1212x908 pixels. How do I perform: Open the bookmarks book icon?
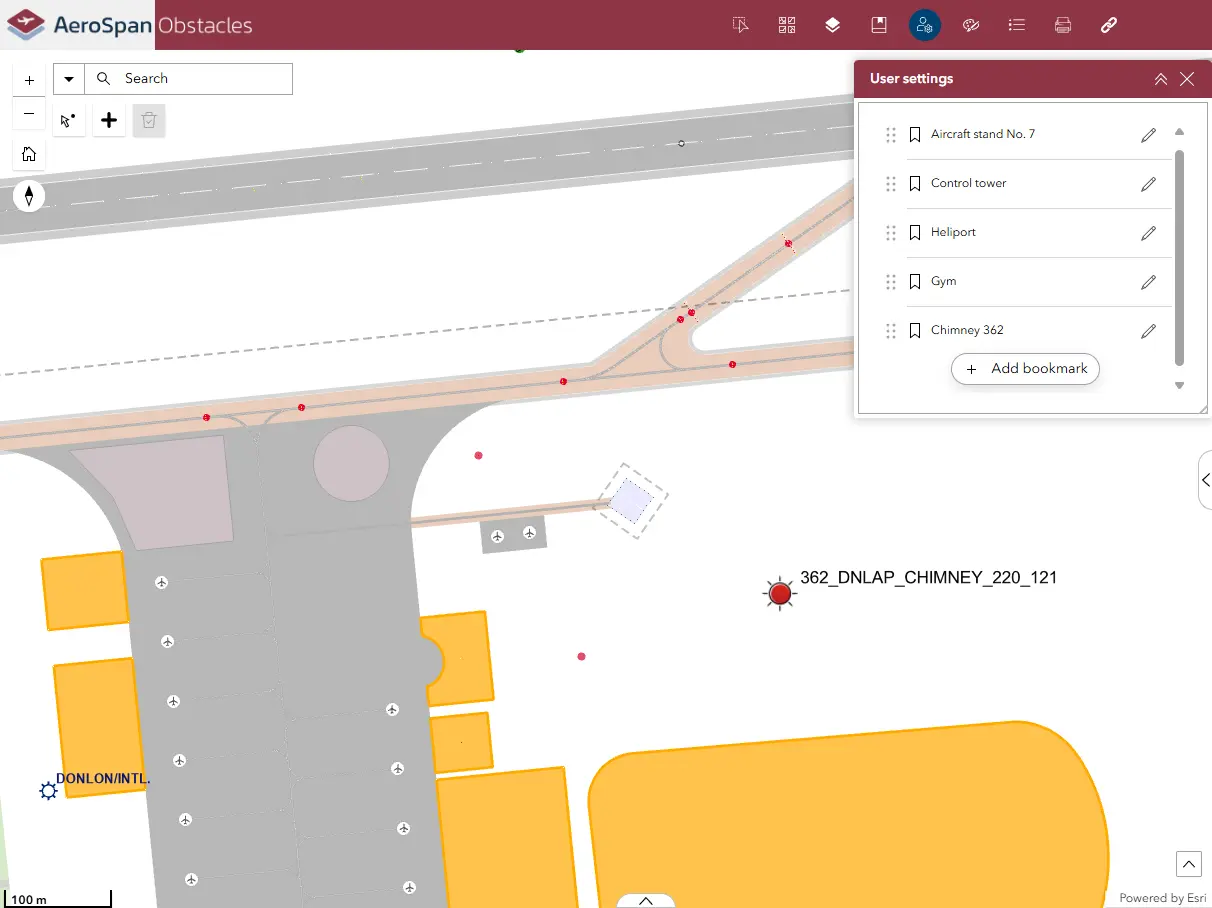pyautogui.click(x=879, y=25)
